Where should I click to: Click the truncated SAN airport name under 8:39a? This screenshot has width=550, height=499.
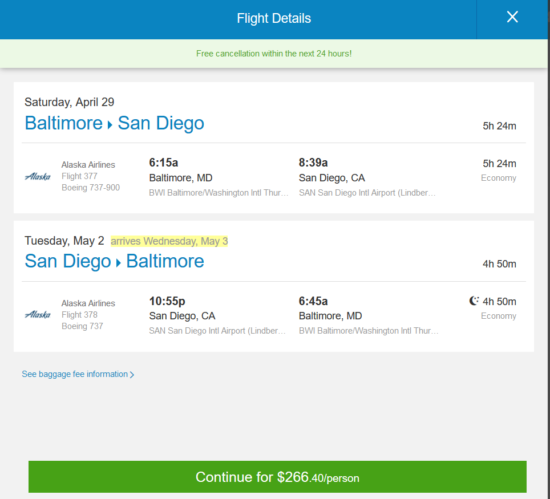[x=367, y=193]
